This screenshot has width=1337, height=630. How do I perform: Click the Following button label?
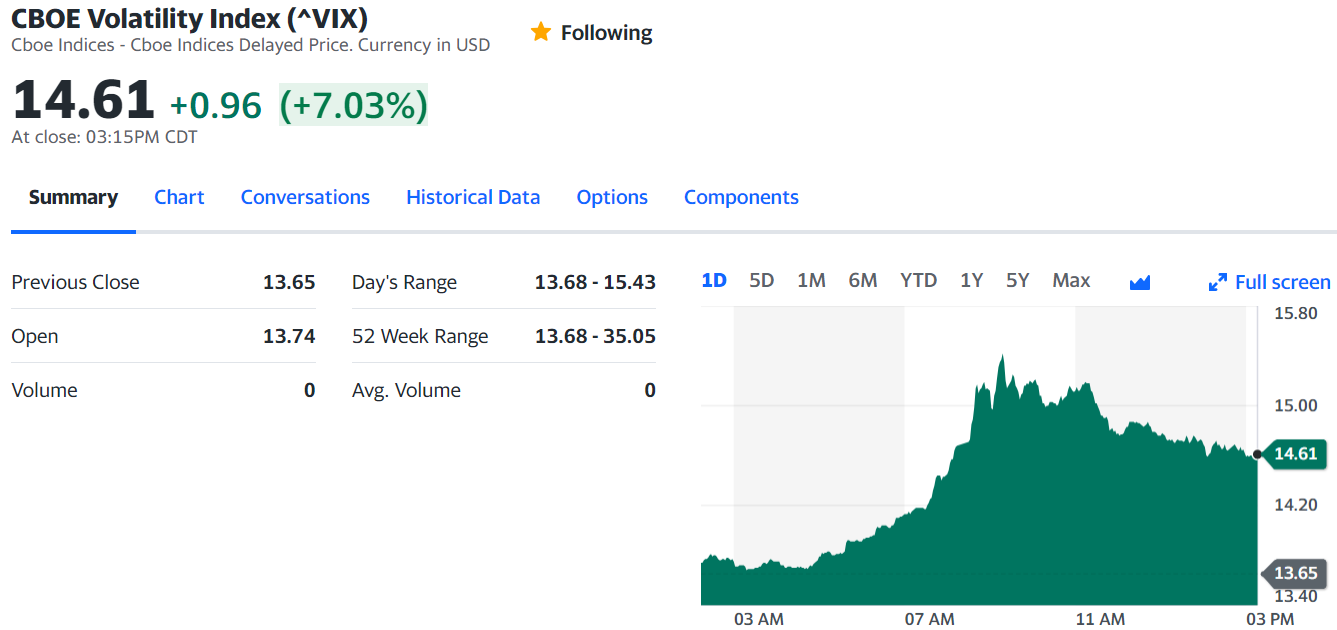point(606,32)
